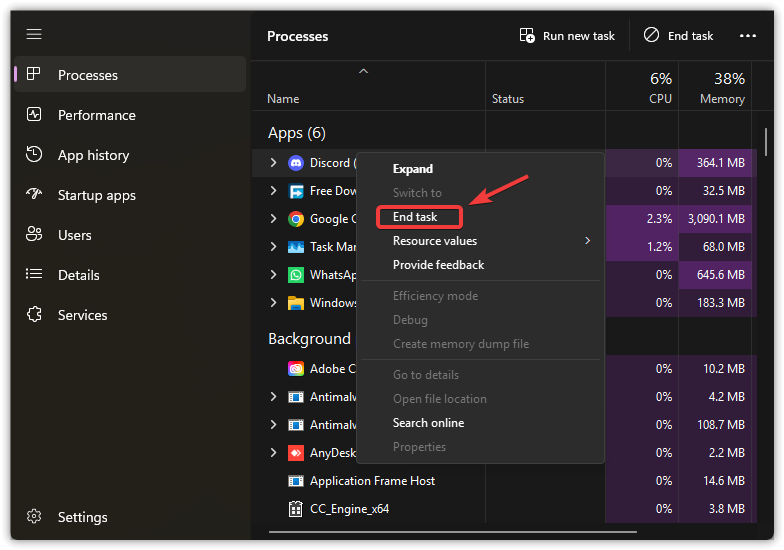Click the Performance sidebar icon

34,115
